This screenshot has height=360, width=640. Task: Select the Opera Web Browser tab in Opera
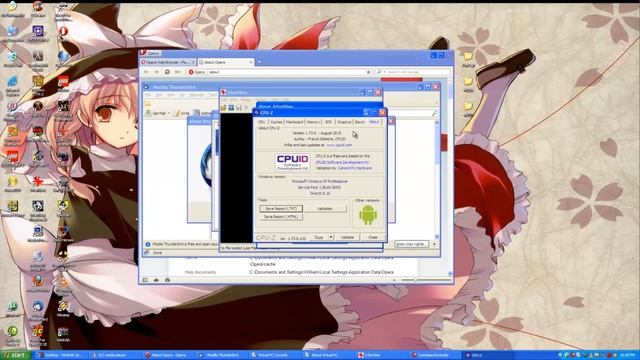tap(168, 62)
